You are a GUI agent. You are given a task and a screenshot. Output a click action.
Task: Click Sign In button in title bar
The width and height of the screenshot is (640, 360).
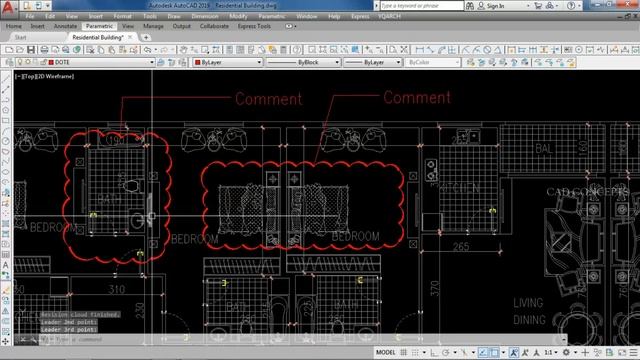[x=491, y=6]
